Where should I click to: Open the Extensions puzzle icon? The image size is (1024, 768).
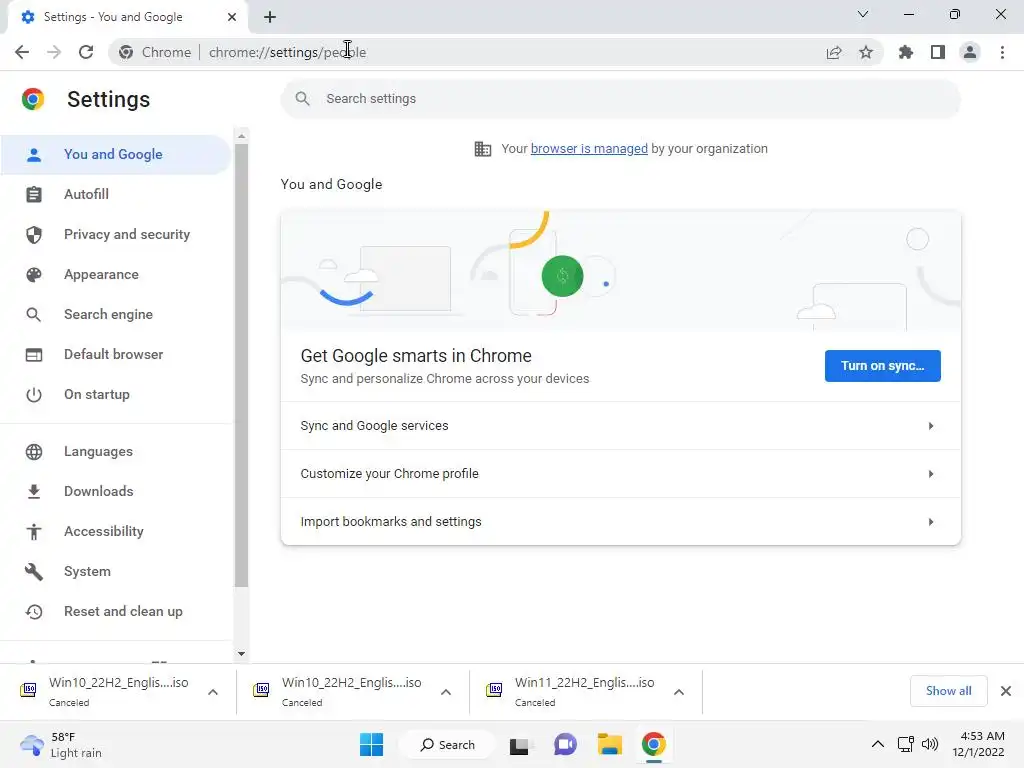(906, 52)
